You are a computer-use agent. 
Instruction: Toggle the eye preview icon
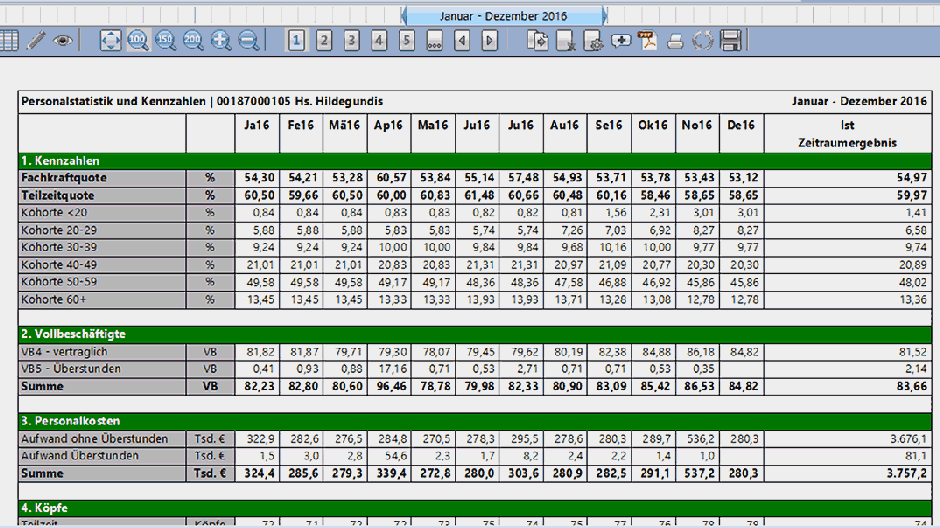63,41
